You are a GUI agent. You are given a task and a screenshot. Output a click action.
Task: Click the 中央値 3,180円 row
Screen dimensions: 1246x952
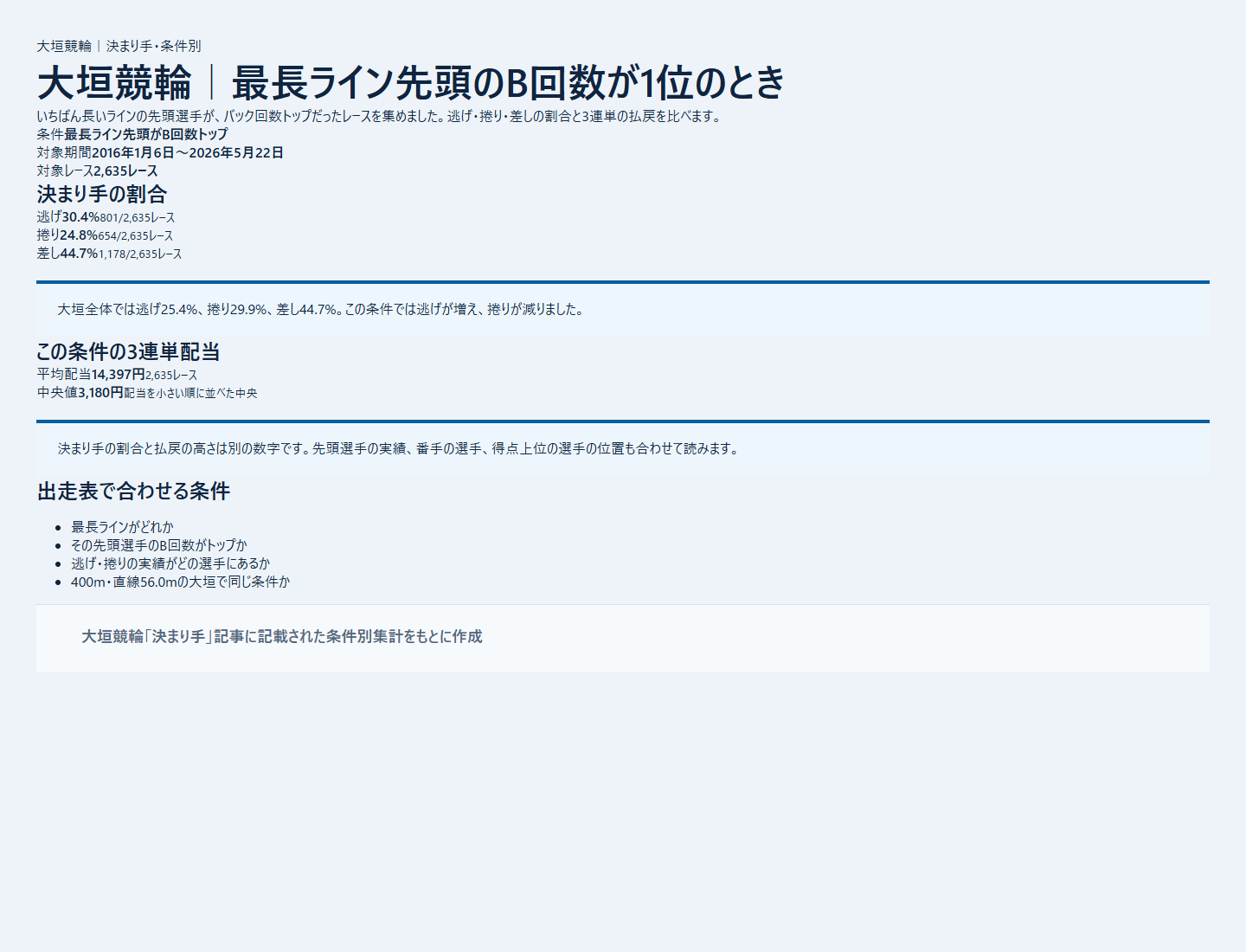tap(147, 393)
